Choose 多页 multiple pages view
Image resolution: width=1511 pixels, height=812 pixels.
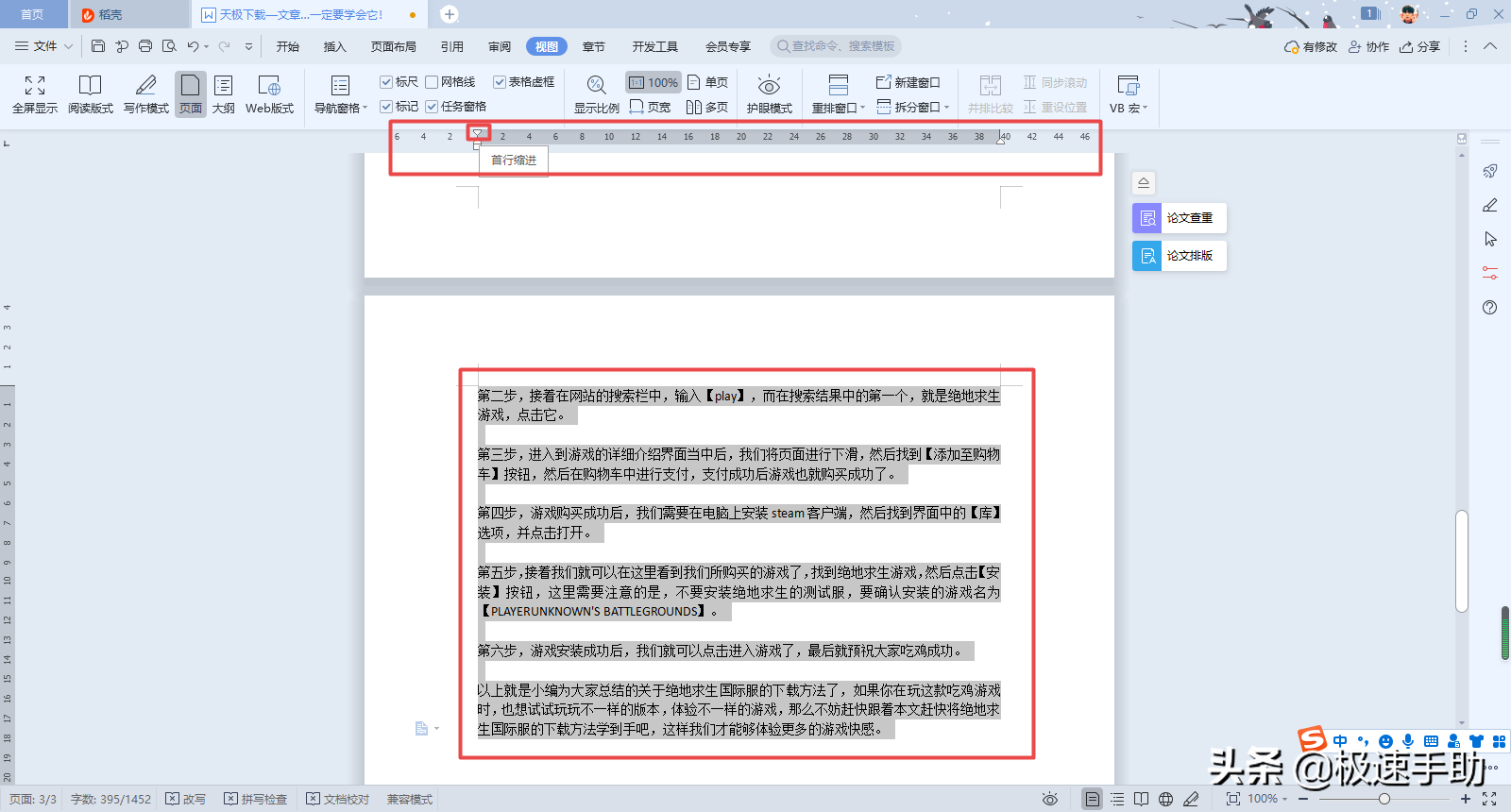click(707, 107)
